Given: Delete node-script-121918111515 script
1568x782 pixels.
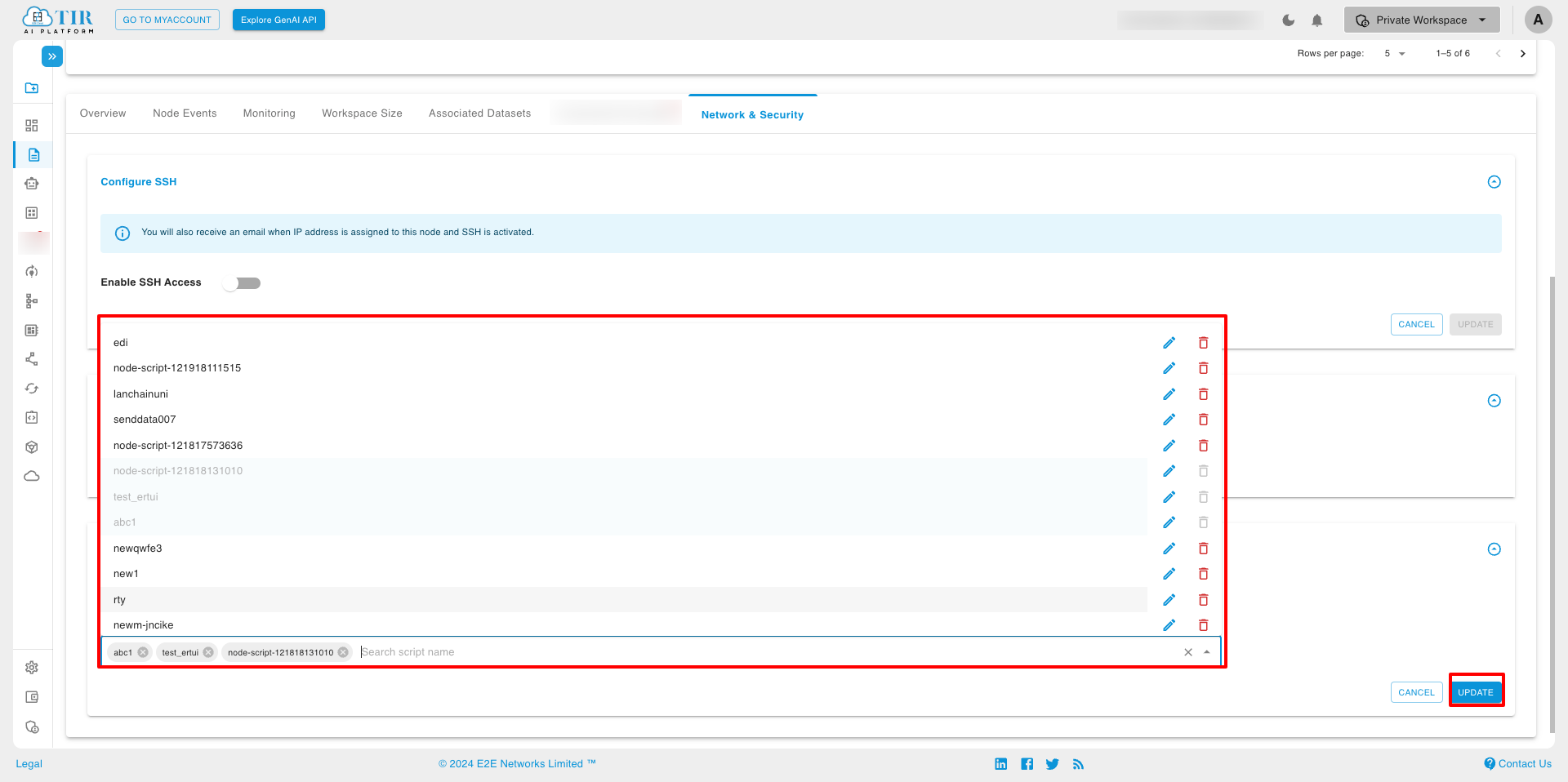Looking at the screenshot, I should point(1203,368).
